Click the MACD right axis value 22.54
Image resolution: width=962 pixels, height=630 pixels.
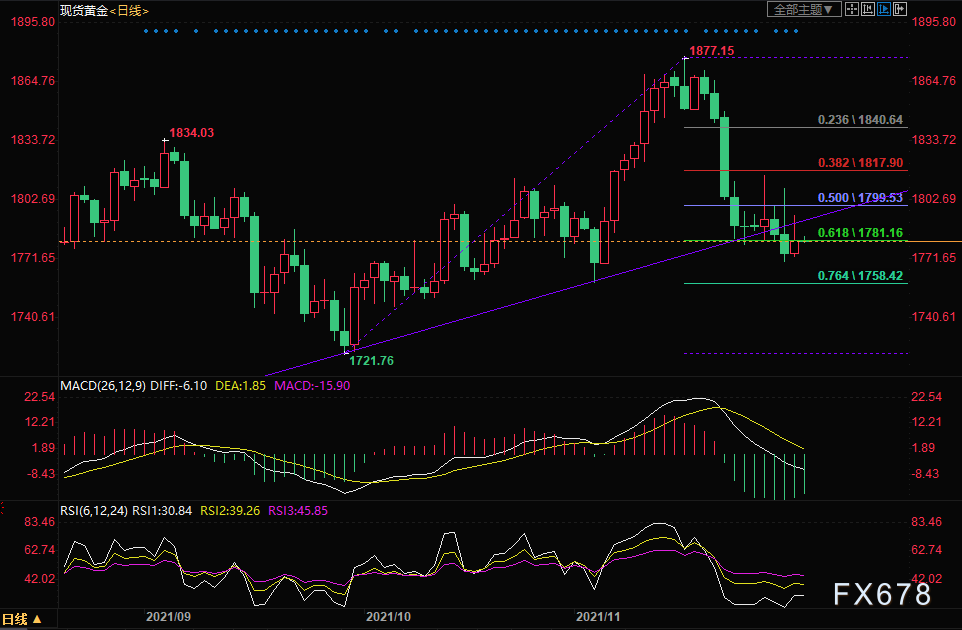coord(926,397)
